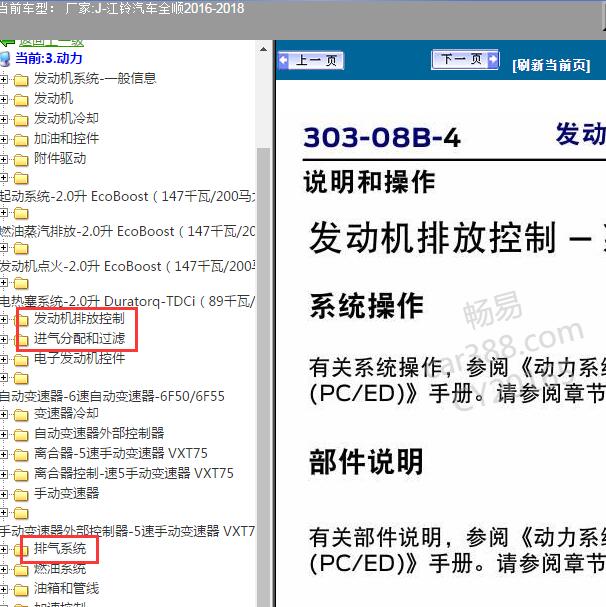Click the 系统操作 heading

366,306
